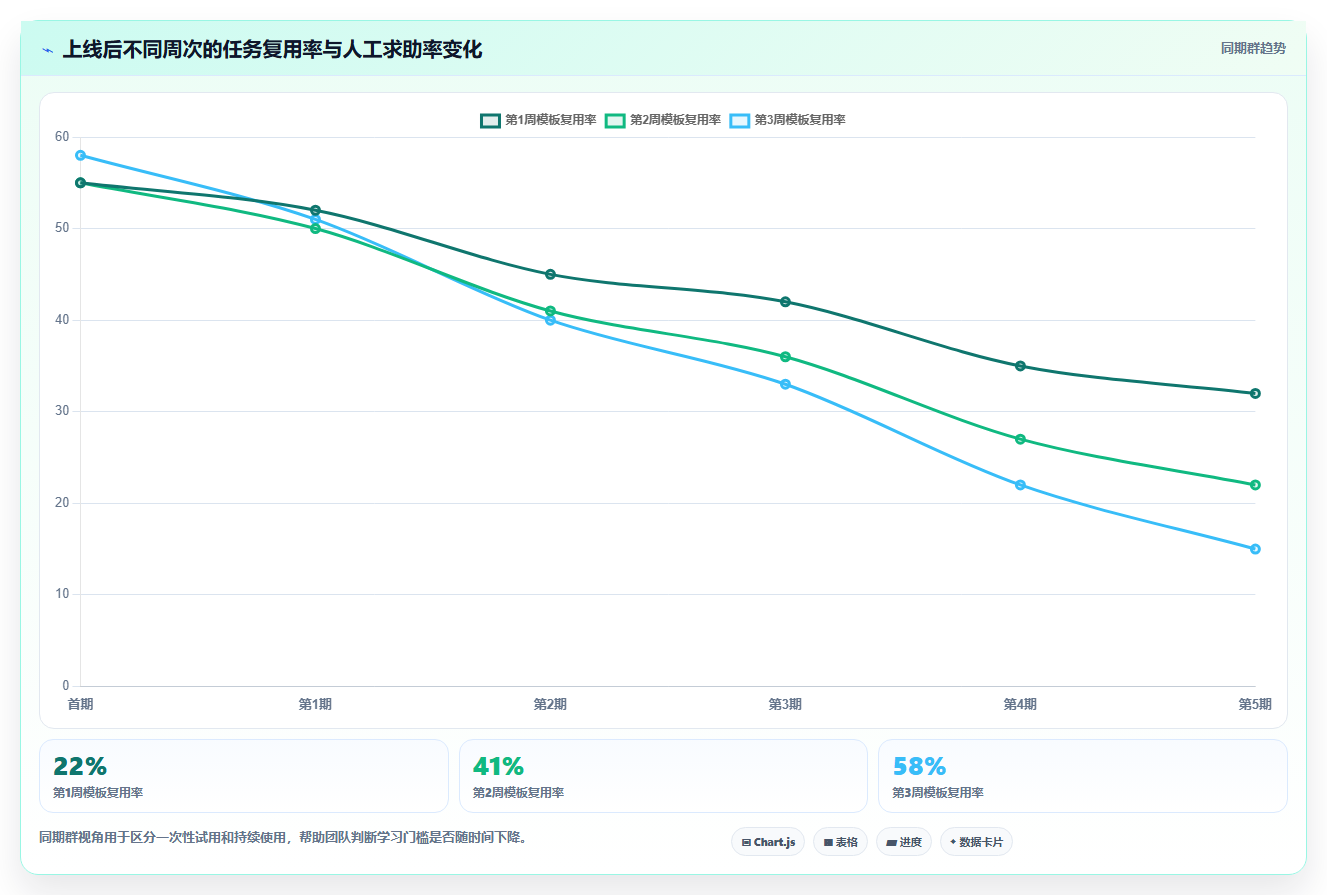The height and width of the screenshot is (895, 1327).
Task: Click the 22% value in the first stat card
Action: click(x=80, y=767)
